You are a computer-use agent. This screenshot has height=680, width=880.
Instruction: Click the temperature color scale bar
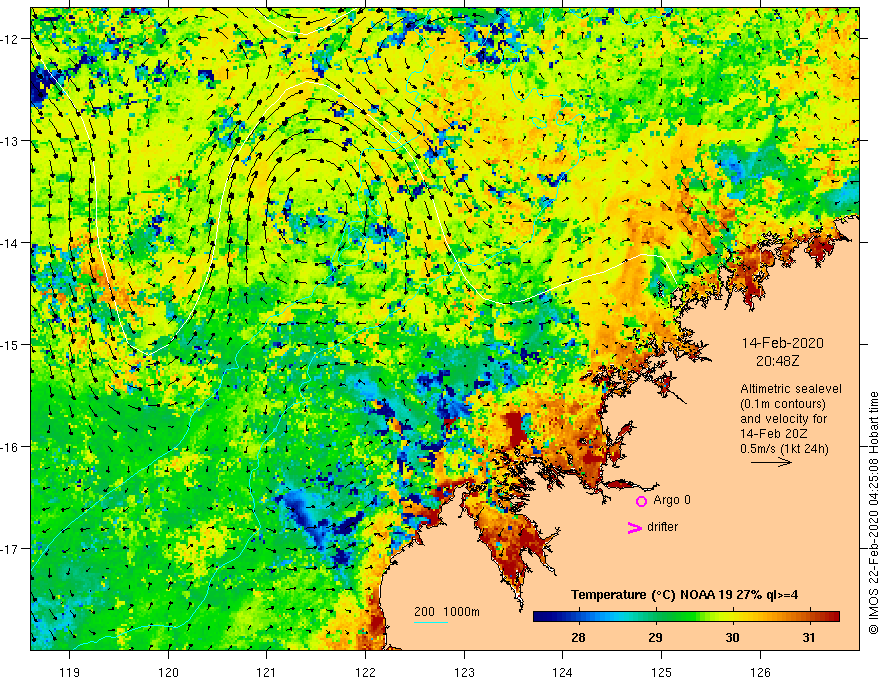(x=686, y=617)
